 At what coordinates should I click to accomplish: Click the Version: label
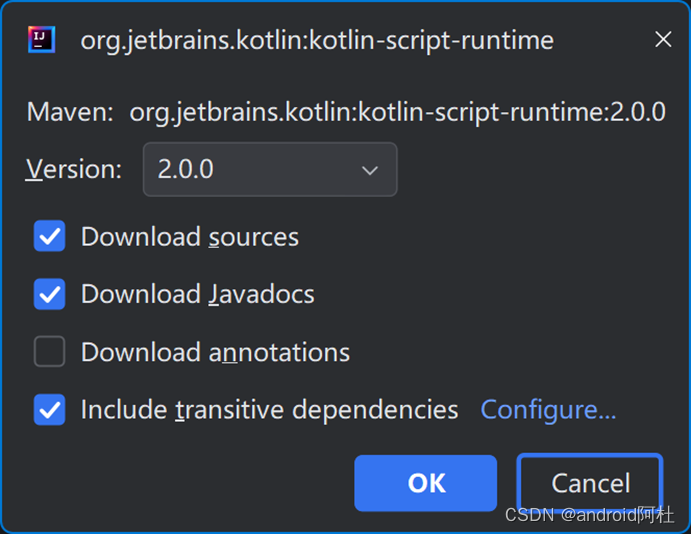tap(74, 169)
